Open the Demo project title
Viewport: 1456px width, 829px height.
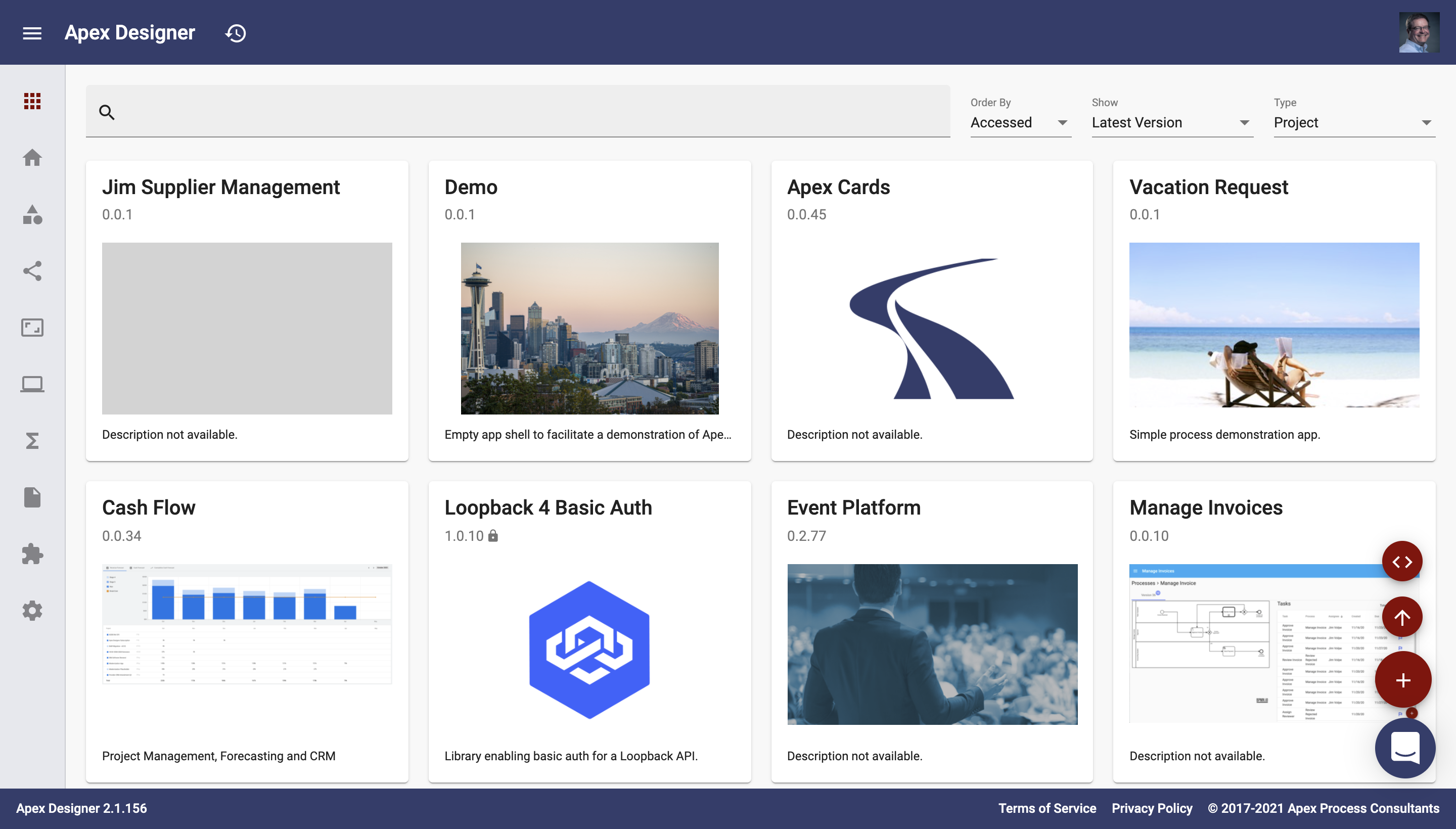(471, 188)
